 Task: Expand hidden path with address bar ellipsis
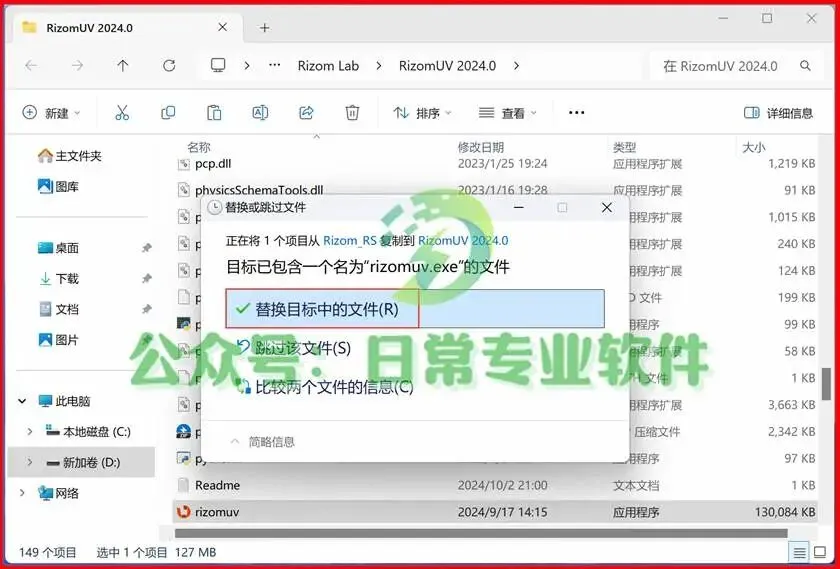[275, 65]
